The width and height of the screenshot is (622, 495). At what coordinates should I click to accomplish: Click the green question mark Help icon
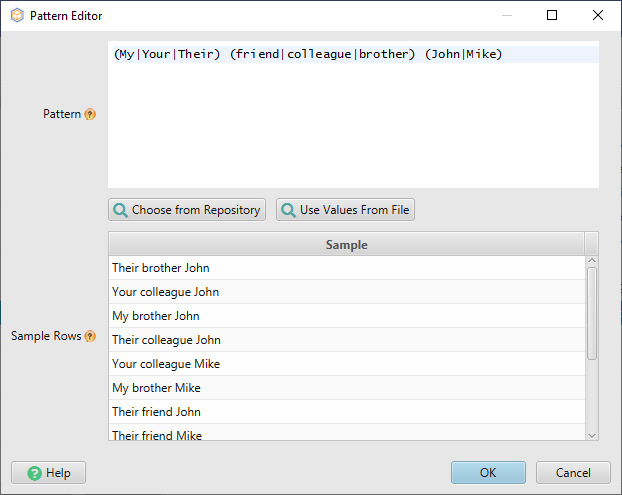pyautogui.click(x=34, y=473)
